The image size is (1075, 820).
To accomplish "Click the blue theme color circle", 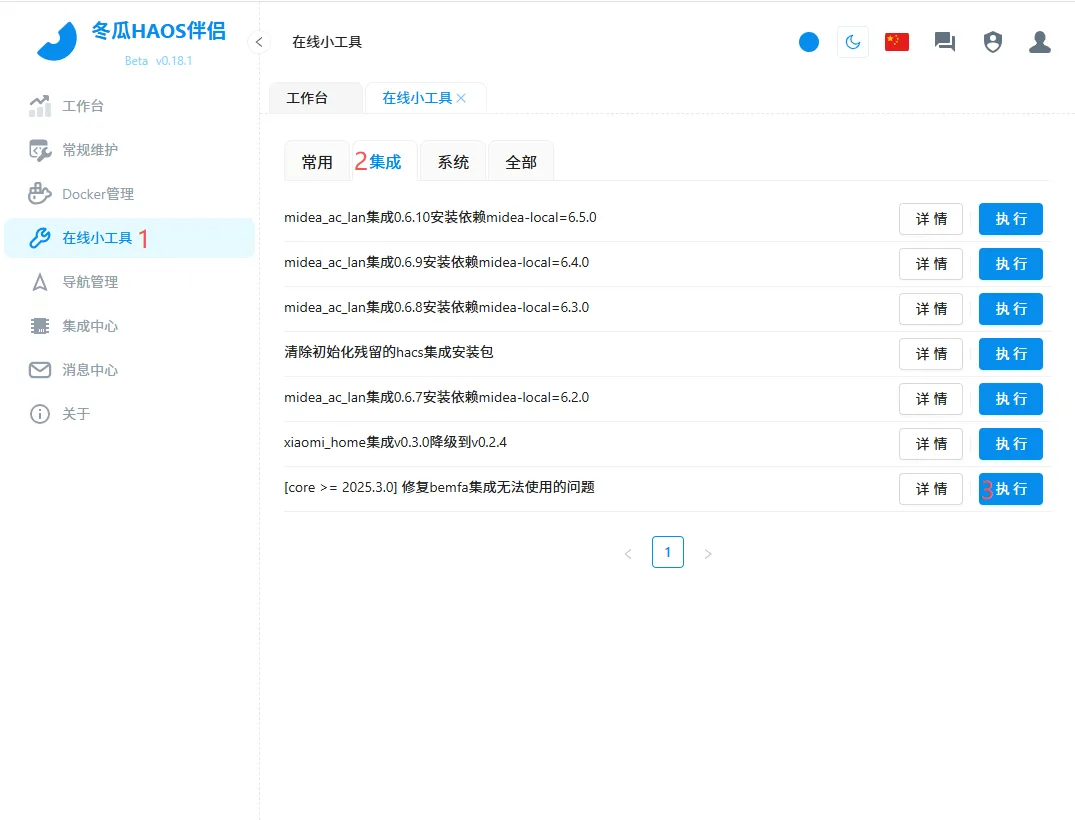I will [809, 42].
